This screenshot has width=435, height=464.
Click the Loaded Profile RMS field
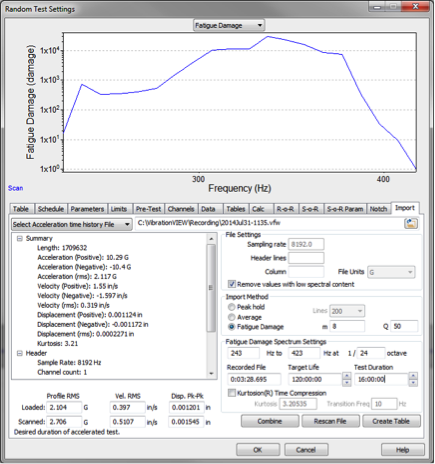tap(64, 407)
